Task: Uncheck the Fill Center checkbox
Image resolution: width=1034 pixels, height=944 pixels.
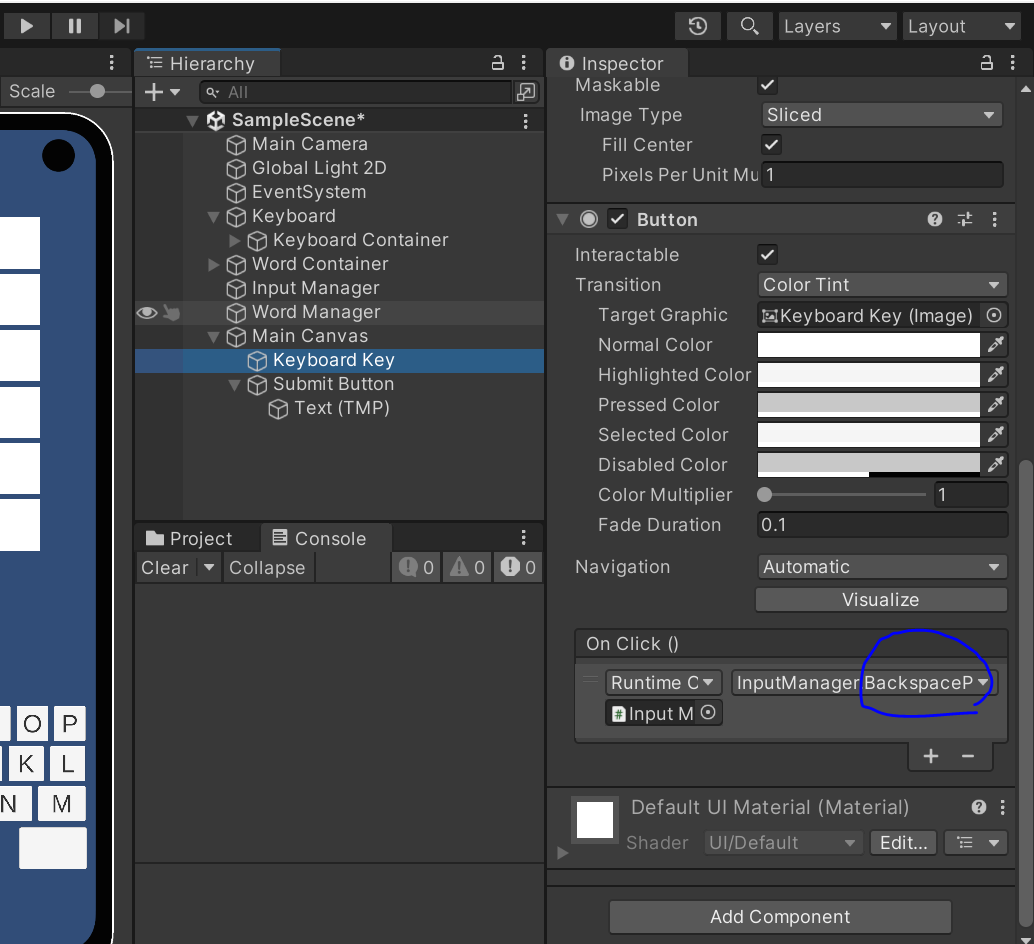Action: click(x=771, y=145)
